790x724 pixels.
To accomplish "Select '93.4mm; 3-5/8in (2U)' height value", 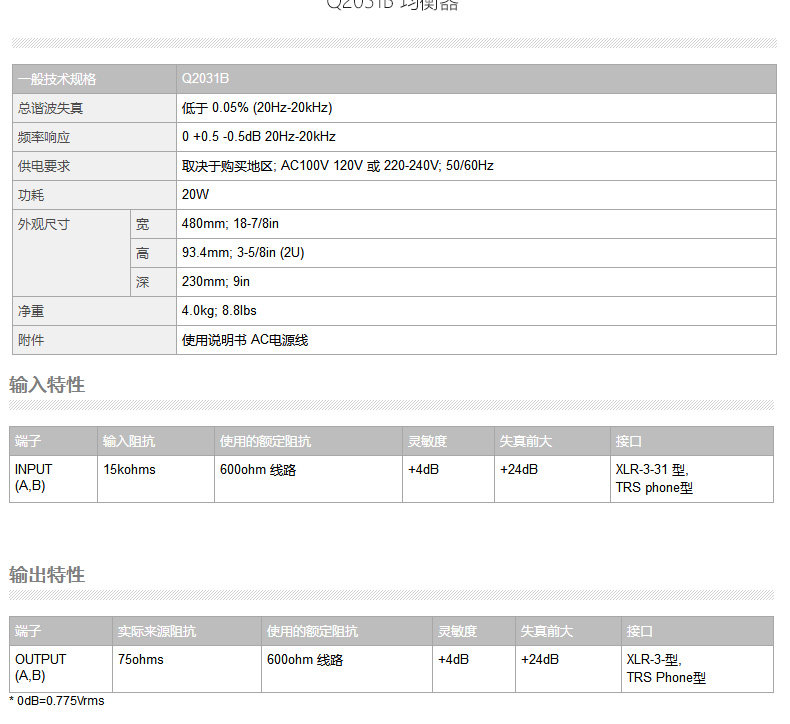I will (243, 252).
